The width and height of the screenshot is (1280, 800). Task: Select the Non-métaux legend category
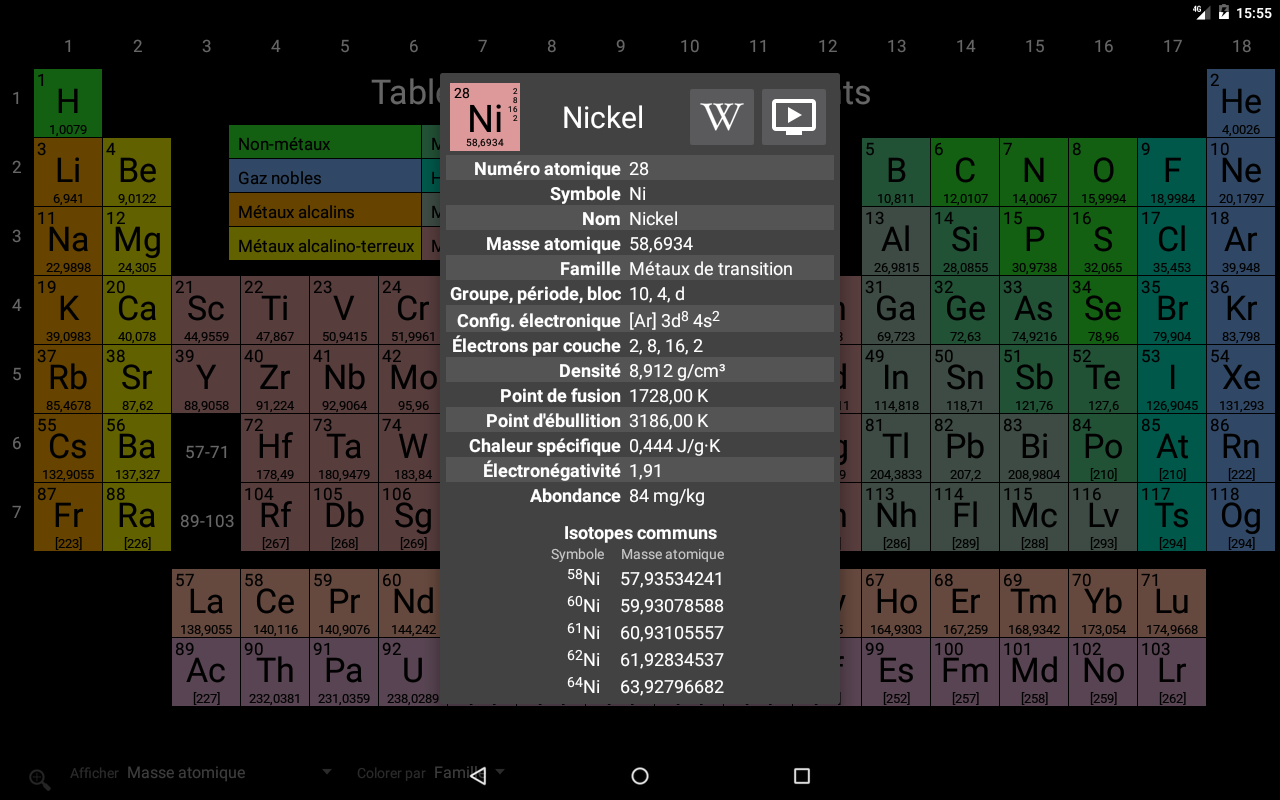324,144
